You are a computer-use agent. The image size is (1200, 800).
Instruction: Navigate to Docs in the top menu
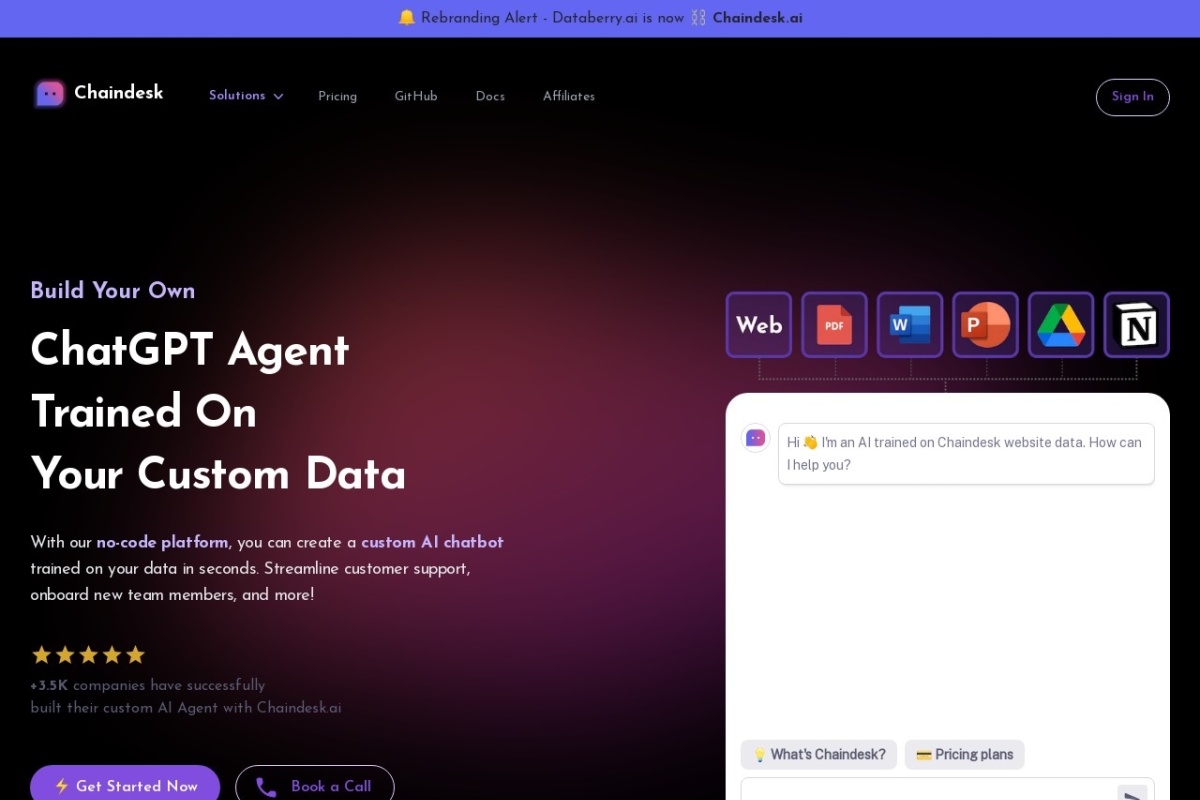tap(490, 96)
